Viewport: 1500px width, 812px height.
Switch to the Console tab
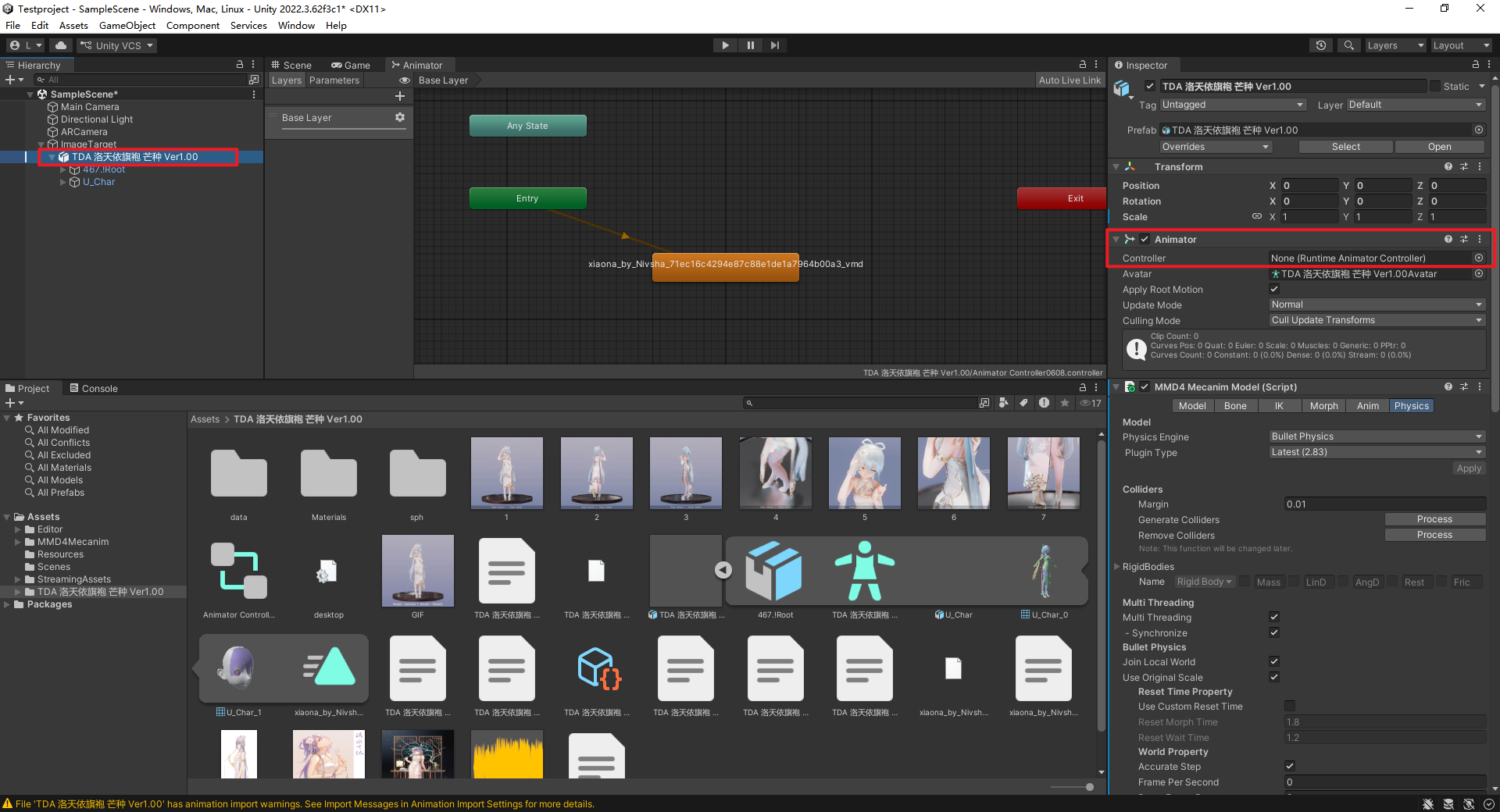[94, 388]
